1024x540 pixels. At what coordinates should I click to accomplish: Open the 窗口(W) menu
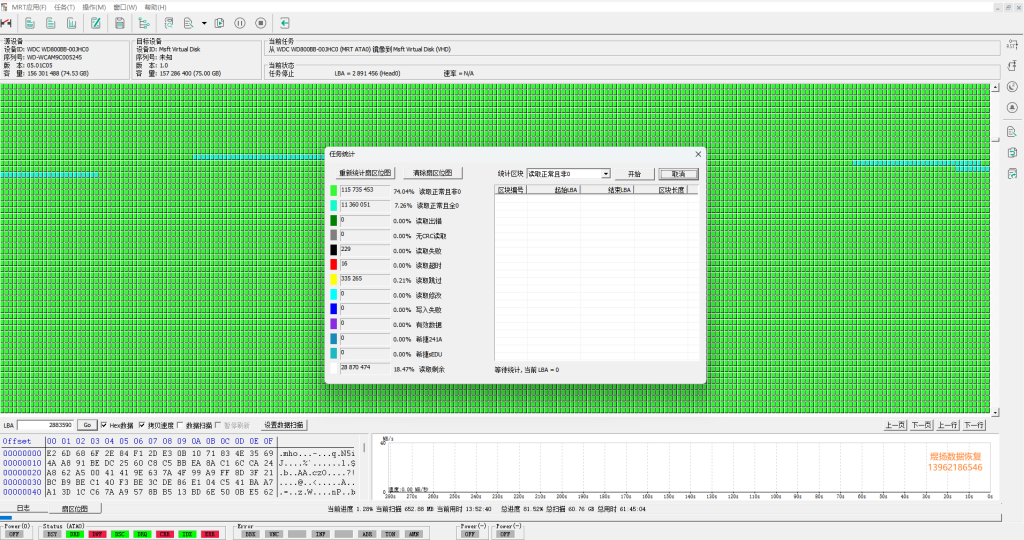[125, 7]
